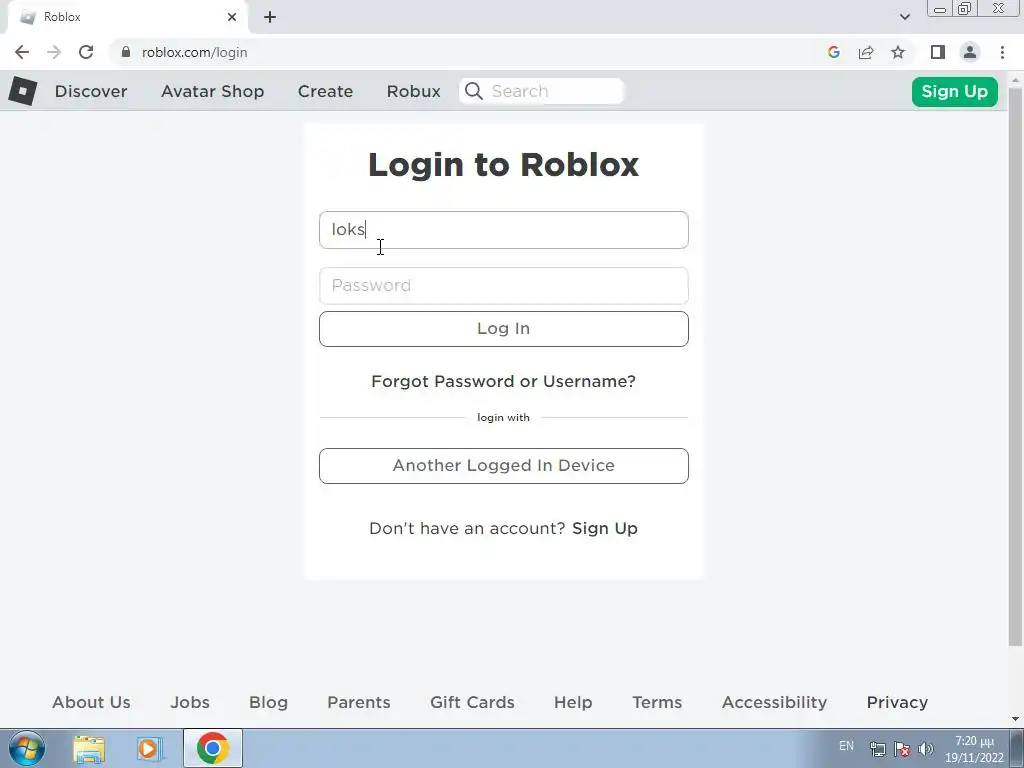Screen dimensions: 1024x768
Task: Click the green Sign Up button
Action: tap(954, 91)
